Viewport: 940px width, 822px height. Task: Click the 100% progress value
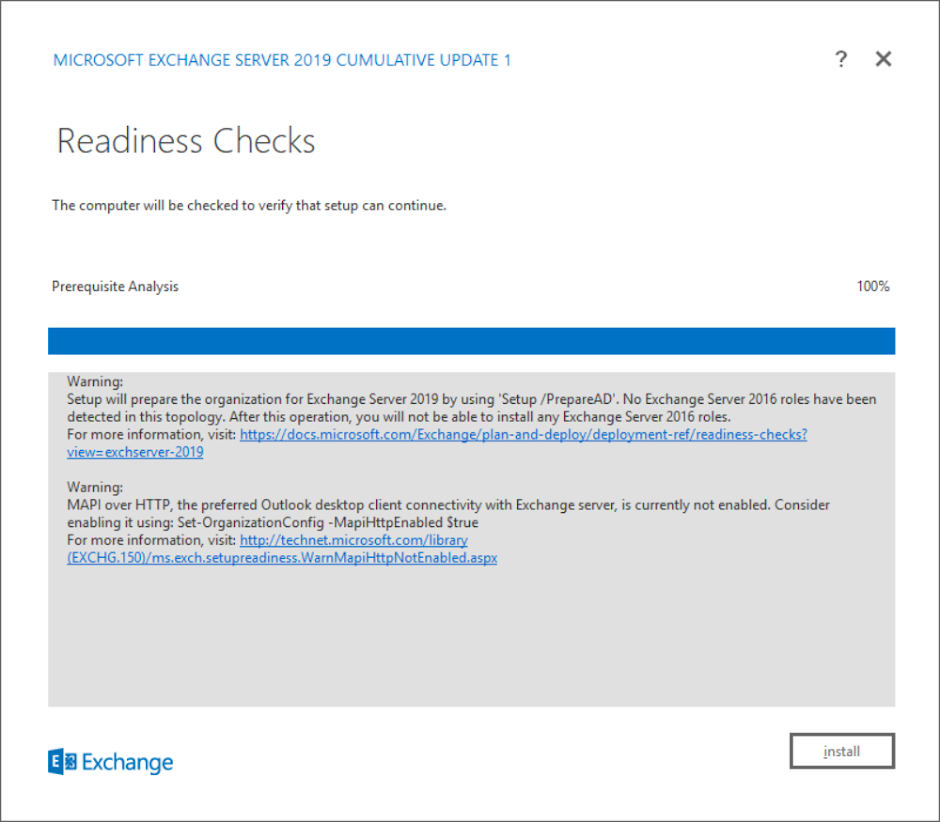873,287
